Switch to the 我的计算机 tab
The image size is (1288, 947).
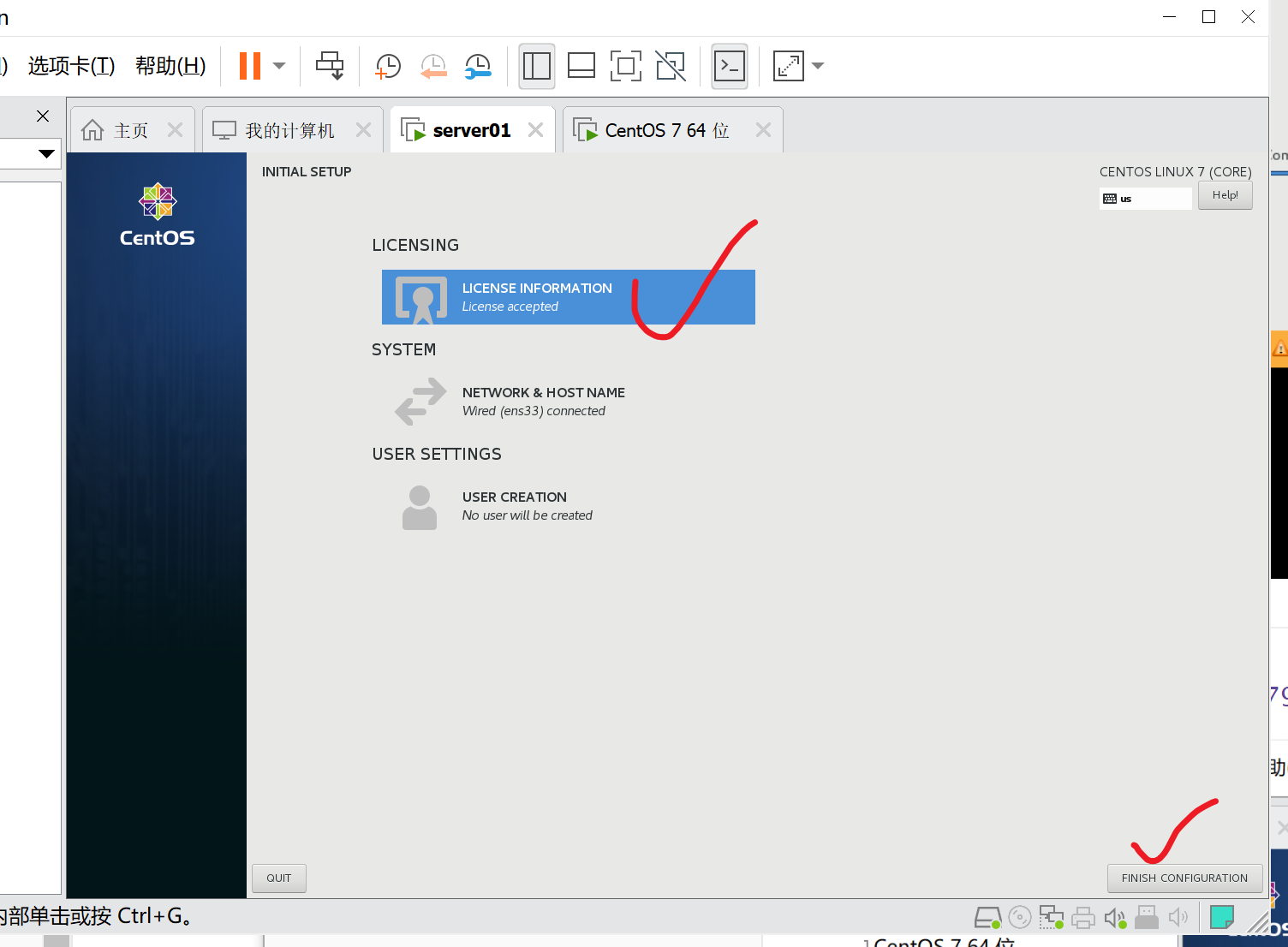[290, 130]
